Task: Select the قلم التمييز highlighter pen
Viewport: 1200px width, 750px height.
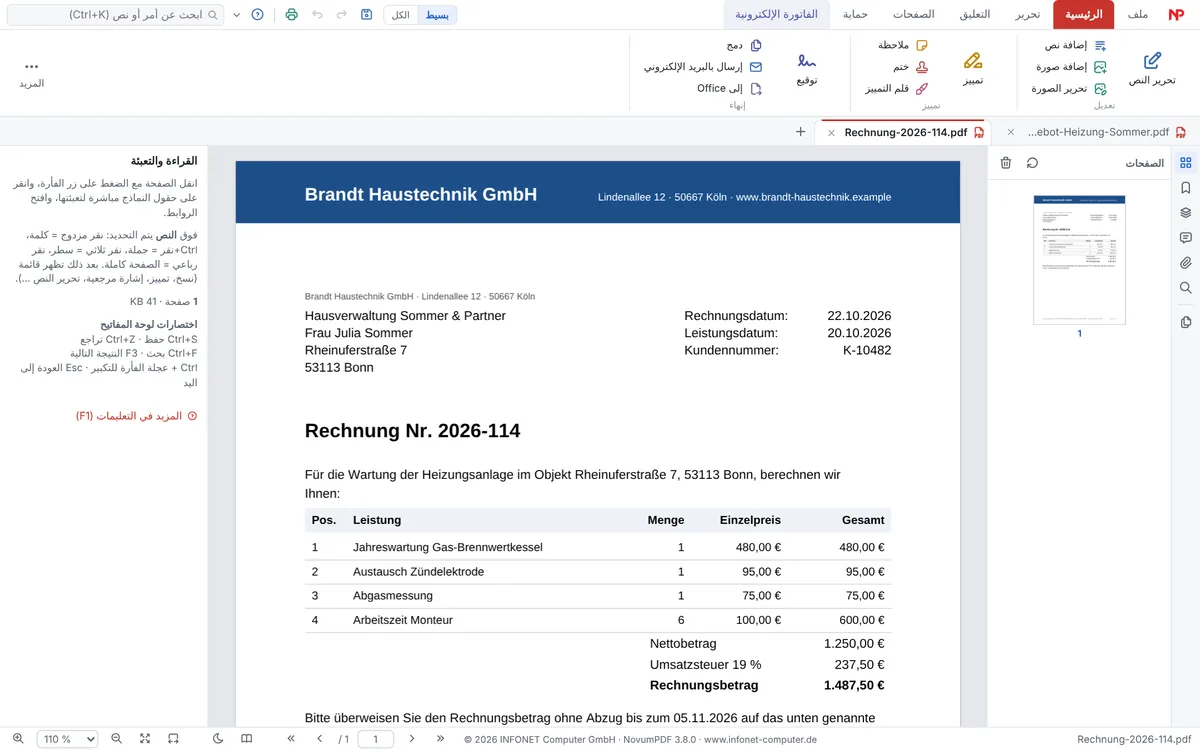Action: pos(897,88)
